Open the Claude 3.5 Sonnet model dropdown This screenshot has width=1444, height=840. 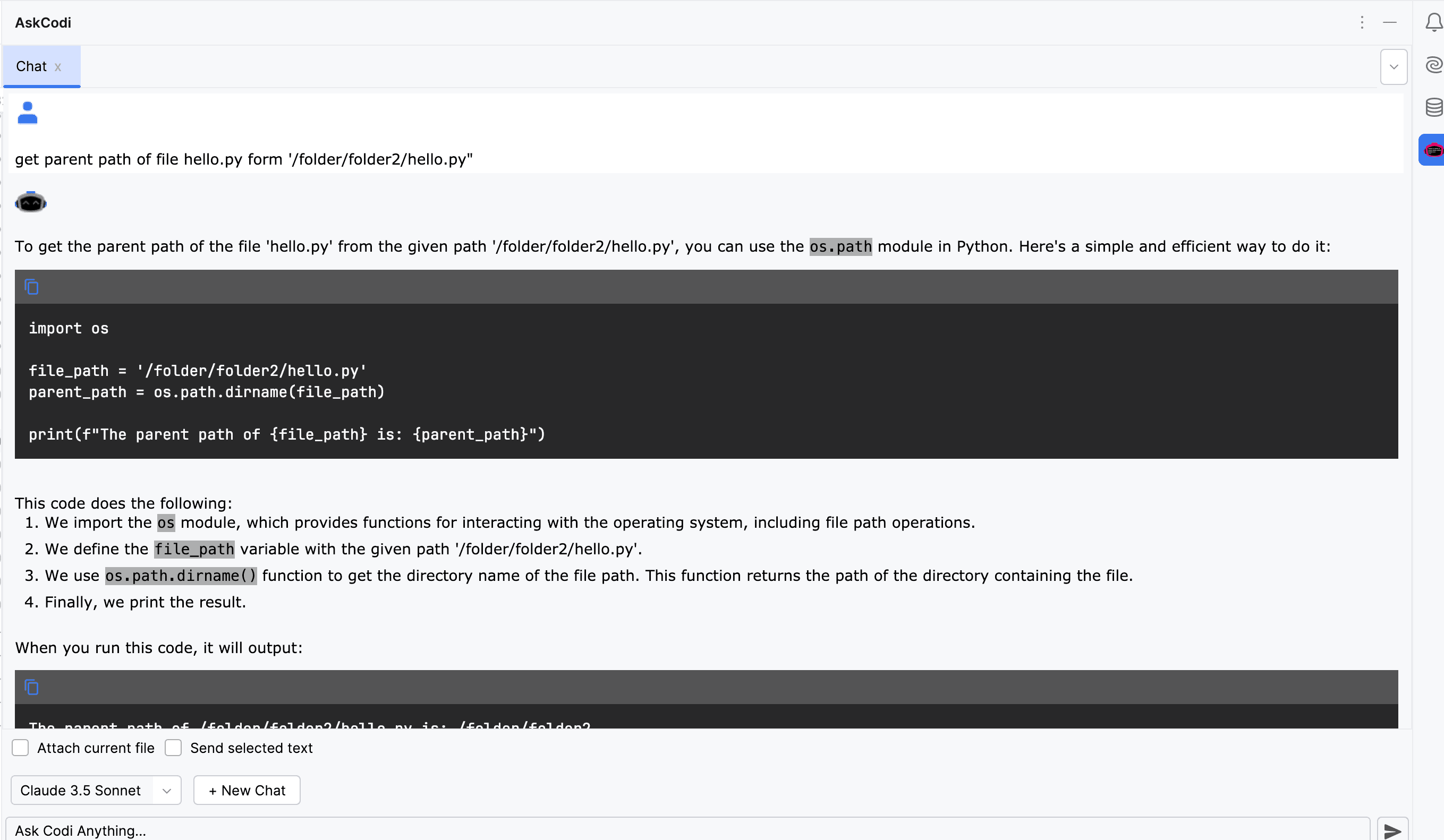coord(96,790)
